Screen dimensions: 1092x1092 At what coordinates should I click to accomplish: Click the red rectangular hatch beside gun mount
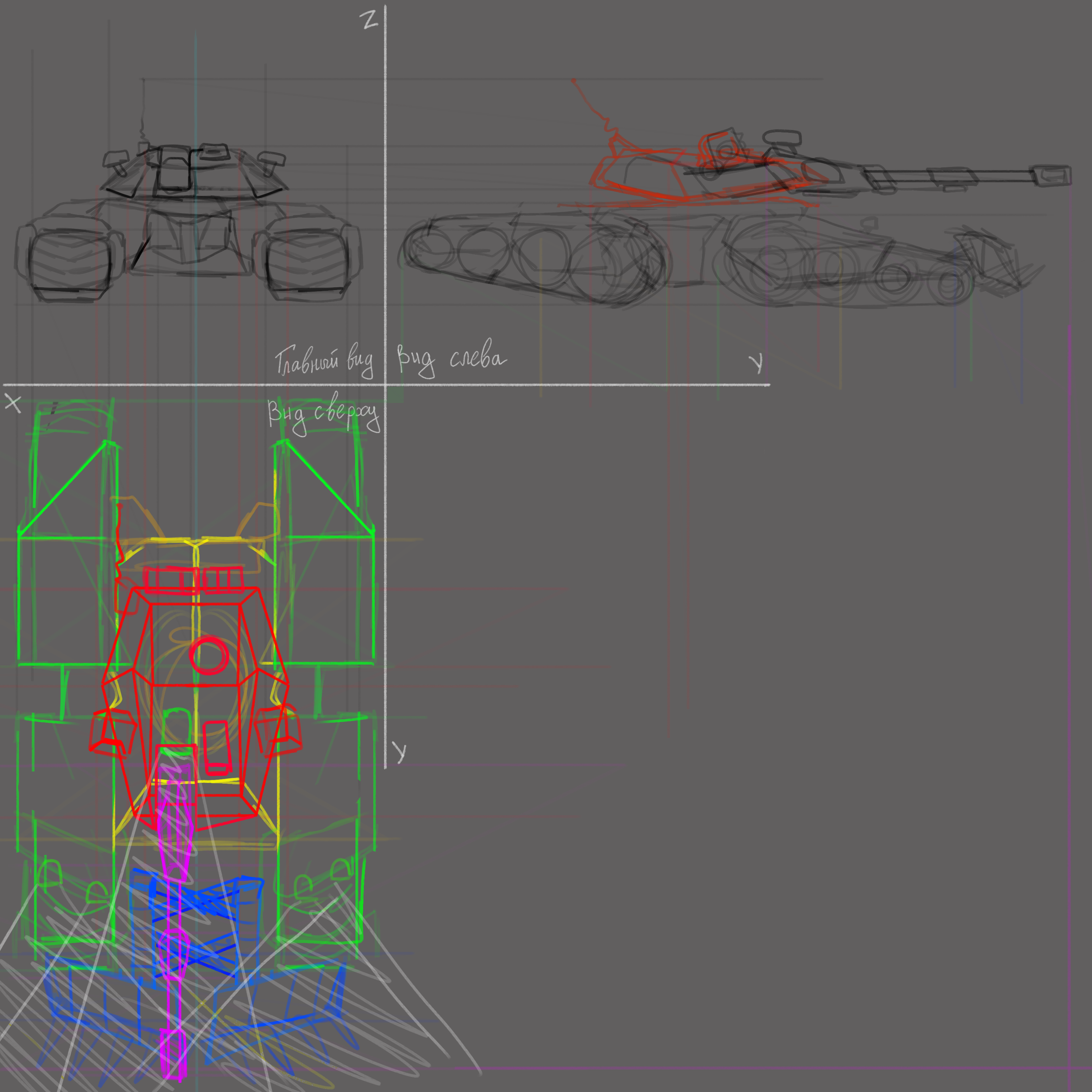[216, 748]
